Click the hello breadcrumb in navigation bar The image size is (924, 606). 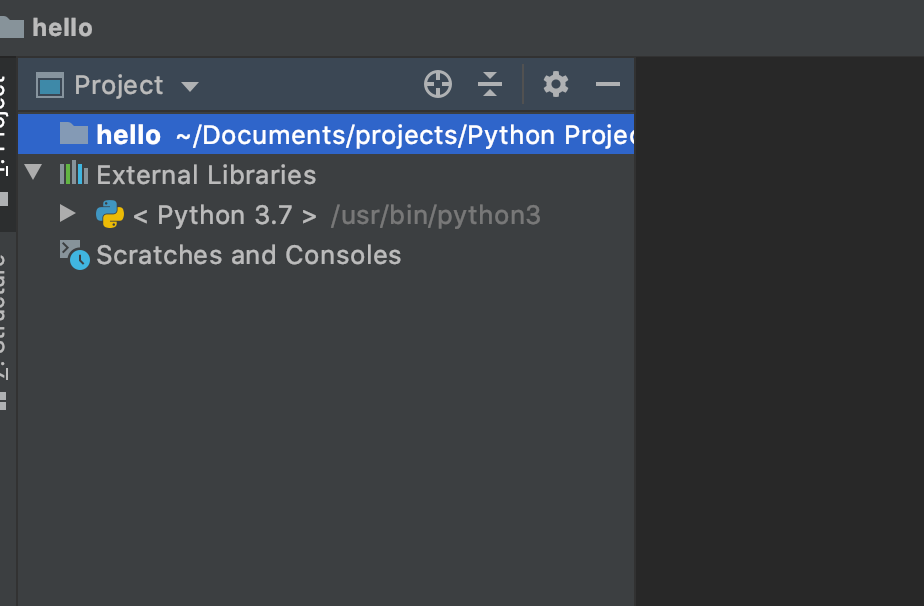point(62,27)
